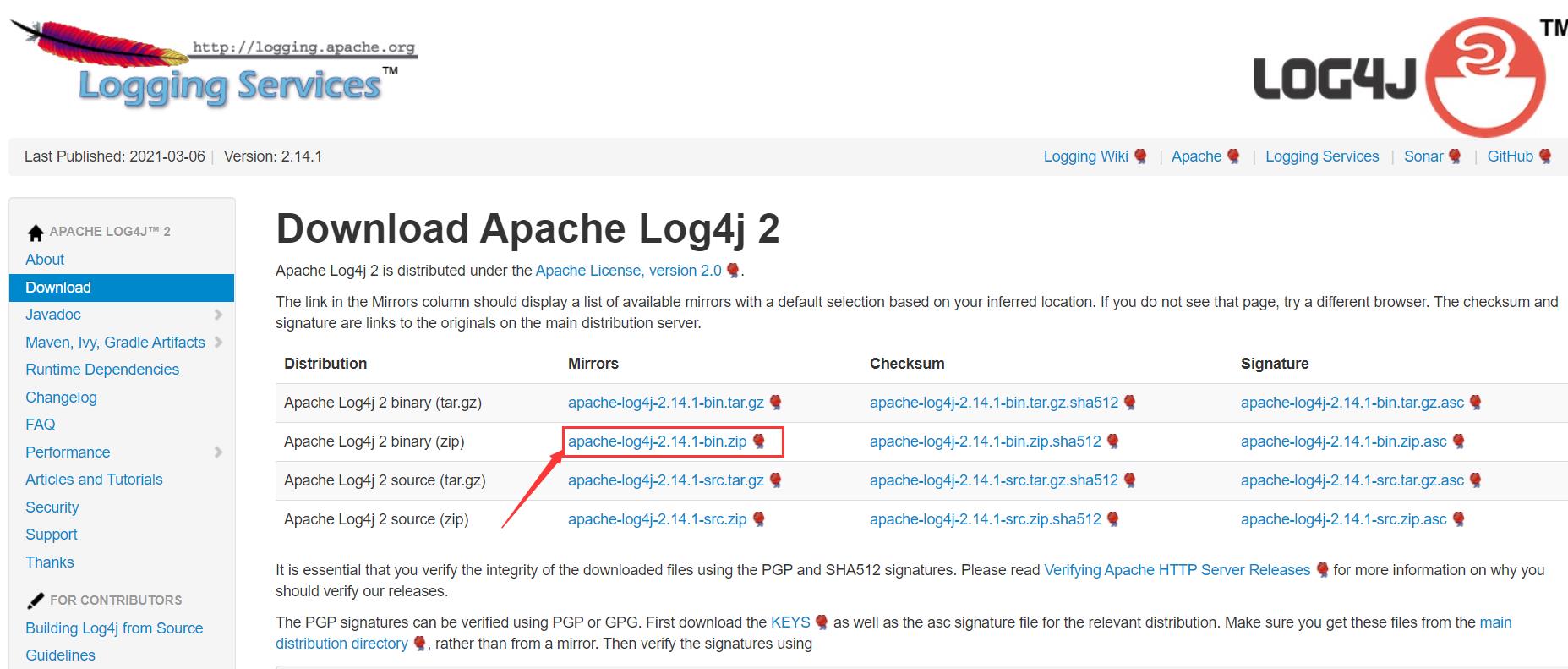Click external-link icon after src.tar.gz.sha512 checksum

[x=1129, y=480]
